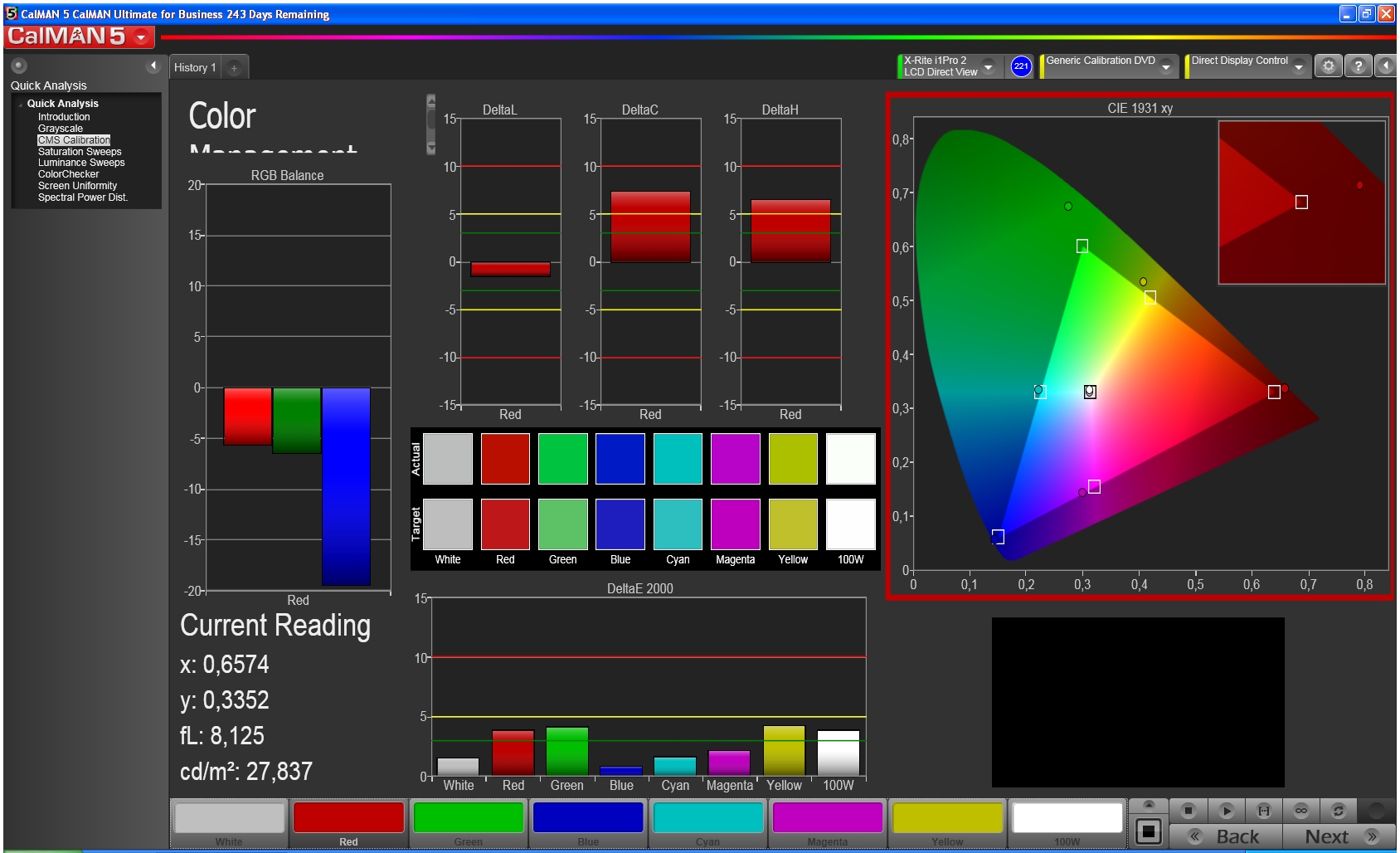Switch to the History 1 tab
This screenshot has width=1400, height=853.
coord(195,68)
